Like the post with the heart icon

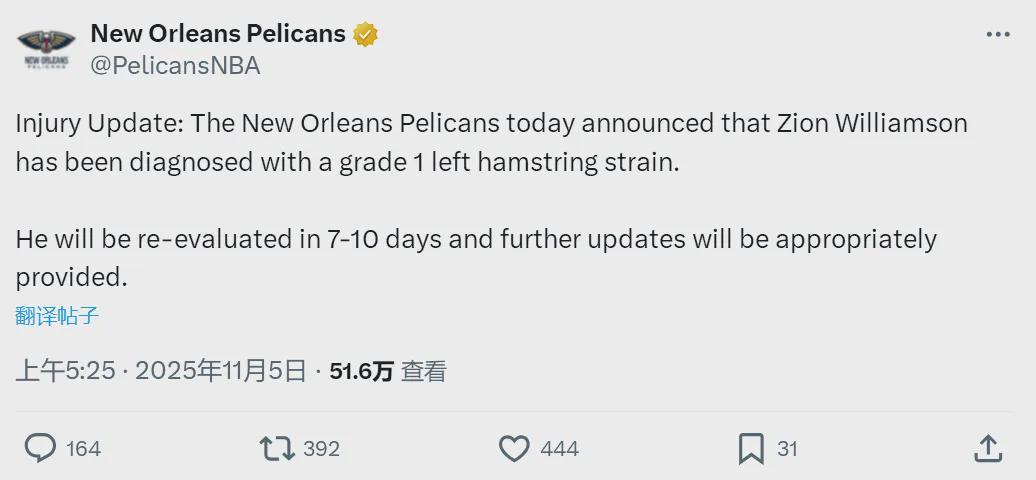click(x=514, y=448)
